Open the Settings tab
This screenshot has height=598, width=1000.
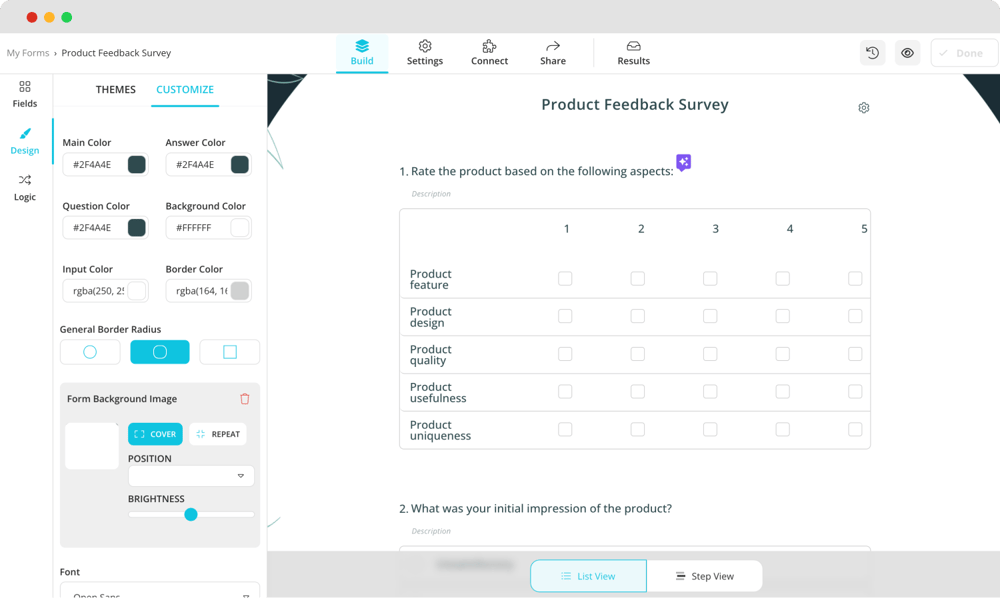coord(424,53)
